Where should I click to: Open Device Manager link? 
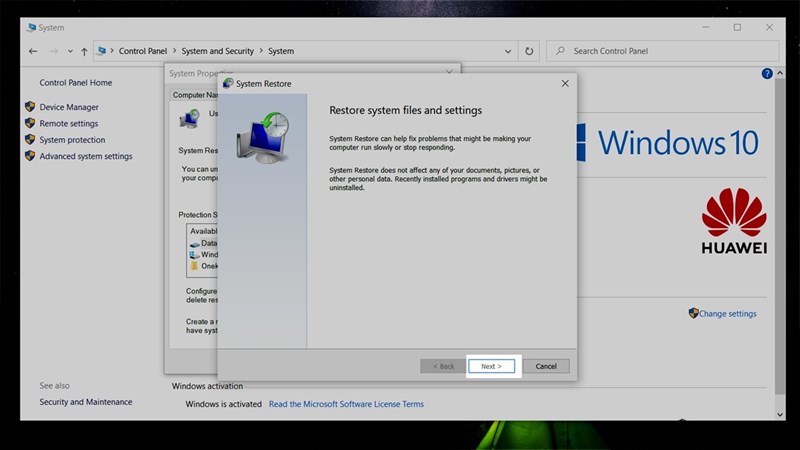click(69, 107)
